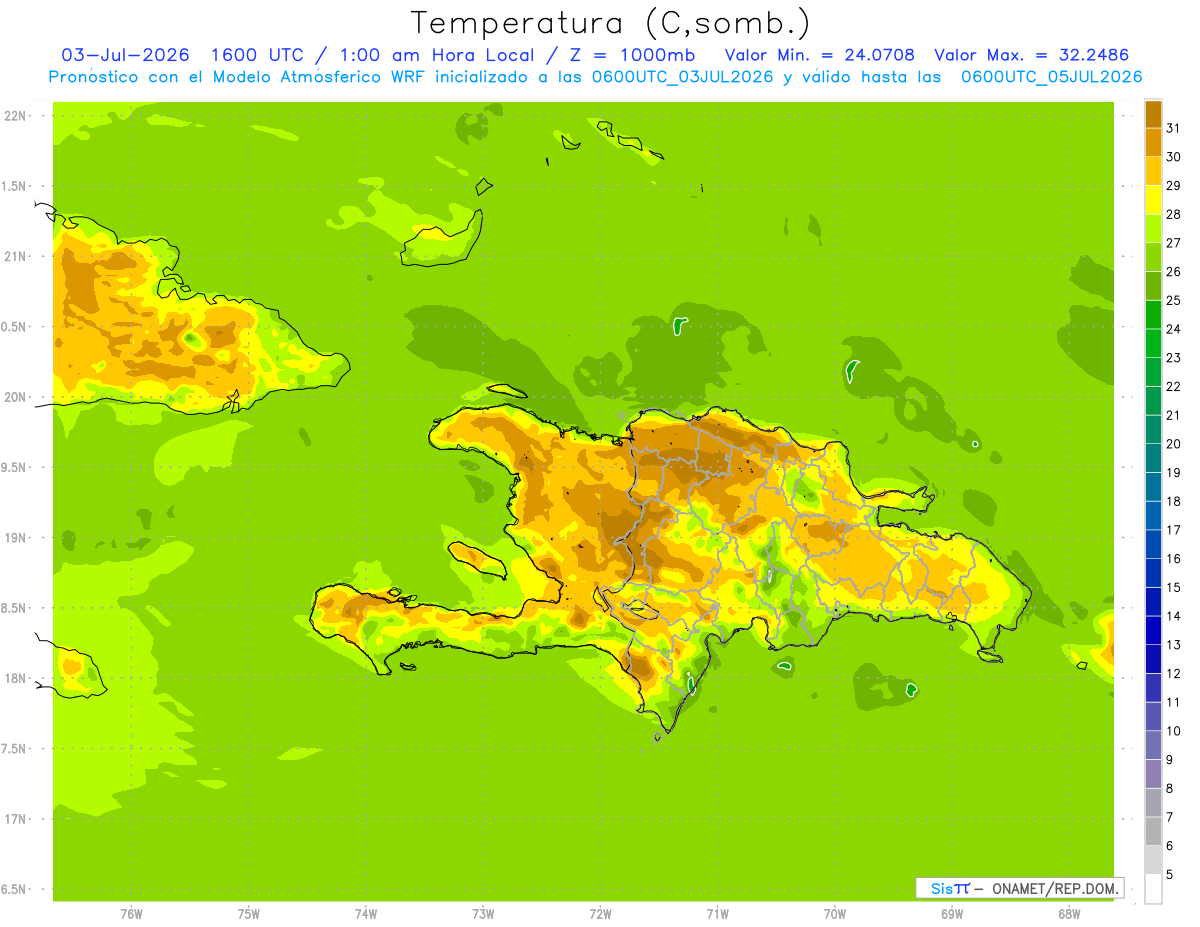Click the "1600 UTC" time text
Viewport: 1200px width, 927px height.
tap(258, 55)
